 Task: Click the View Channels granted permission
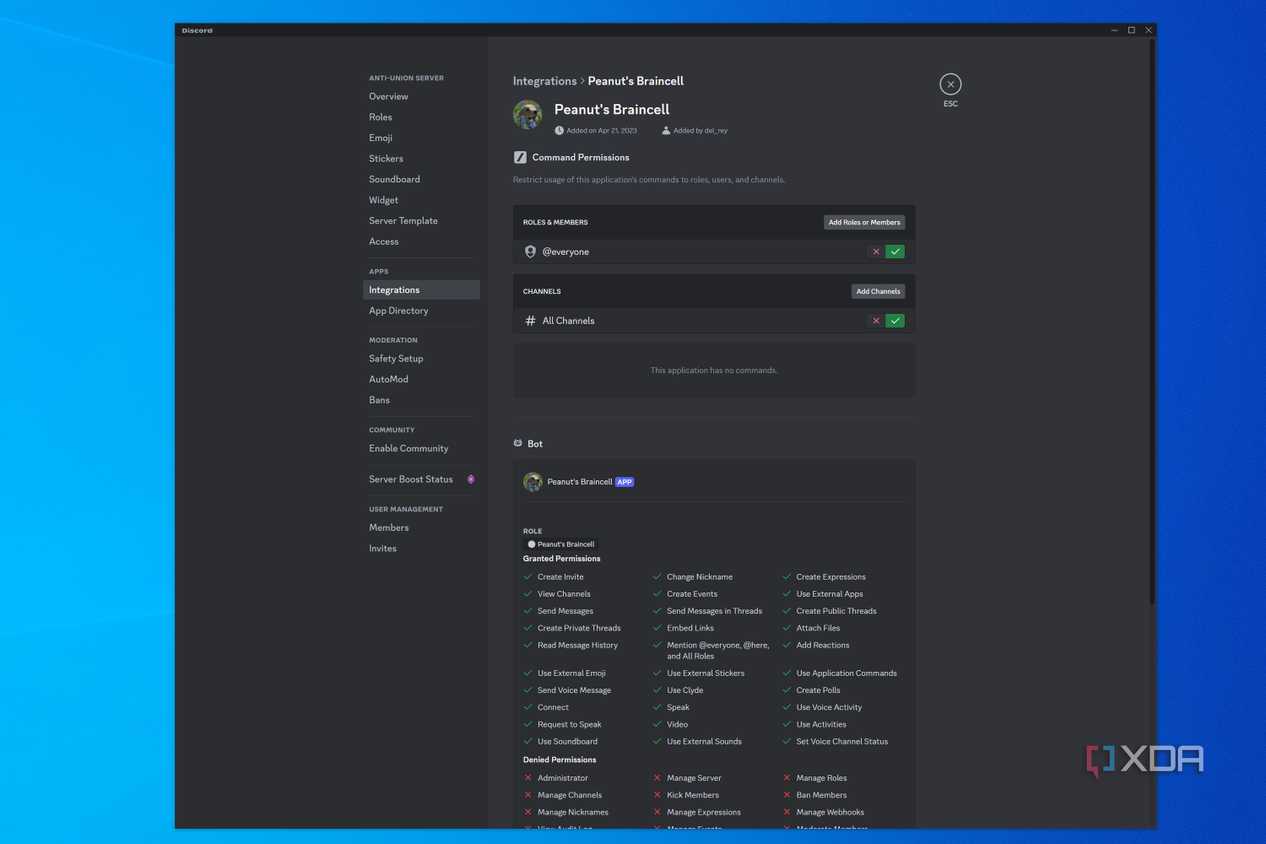coord(564,594)
